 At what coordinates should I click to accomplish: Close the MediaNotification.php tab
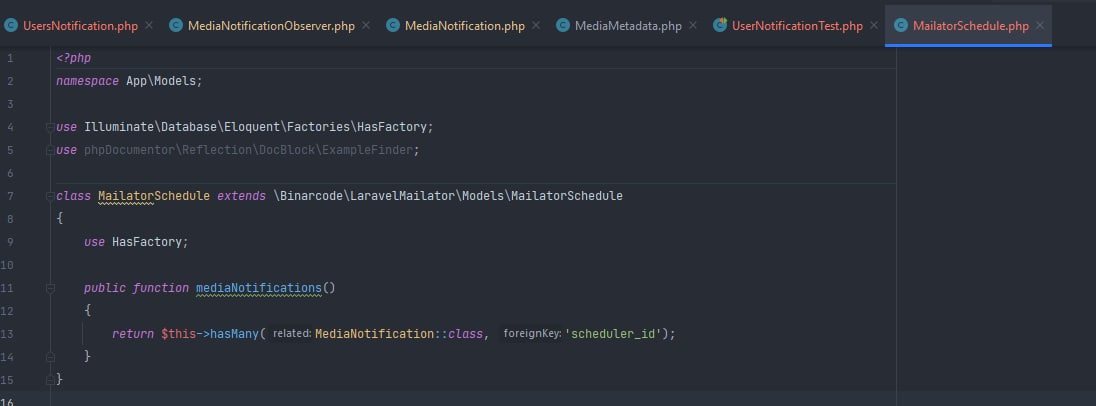(x=535, y=25)
